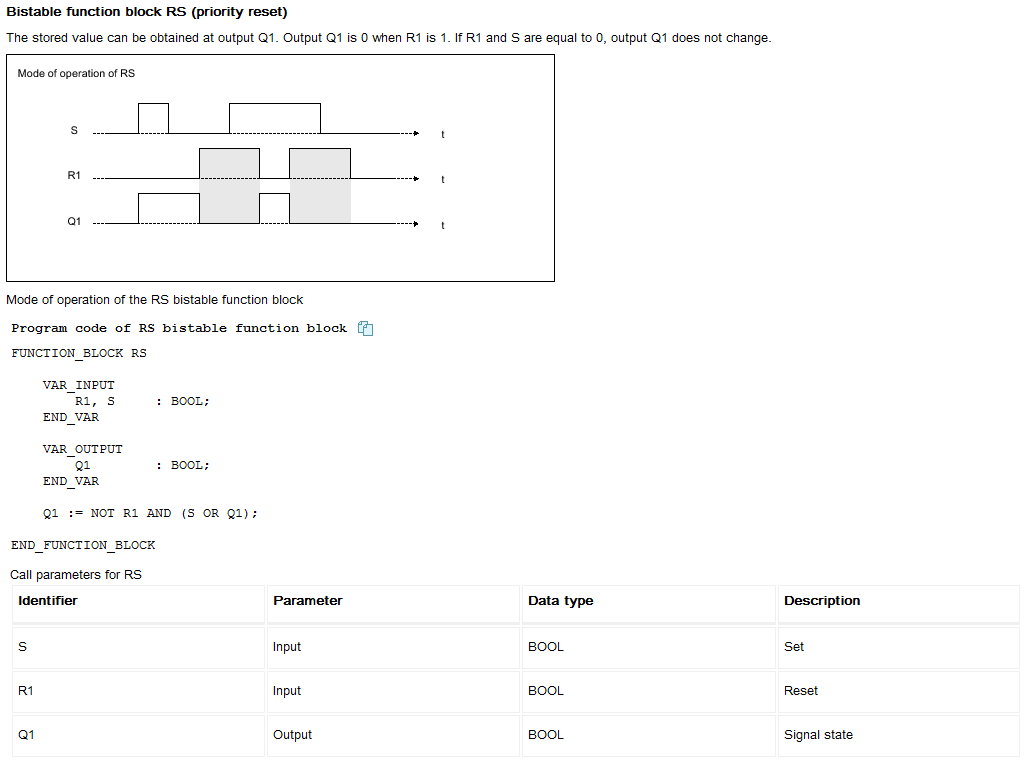This screenshot has height=761, width=1024.
Task: Click the "Identifier" table column header
Action: pos(48,601)
